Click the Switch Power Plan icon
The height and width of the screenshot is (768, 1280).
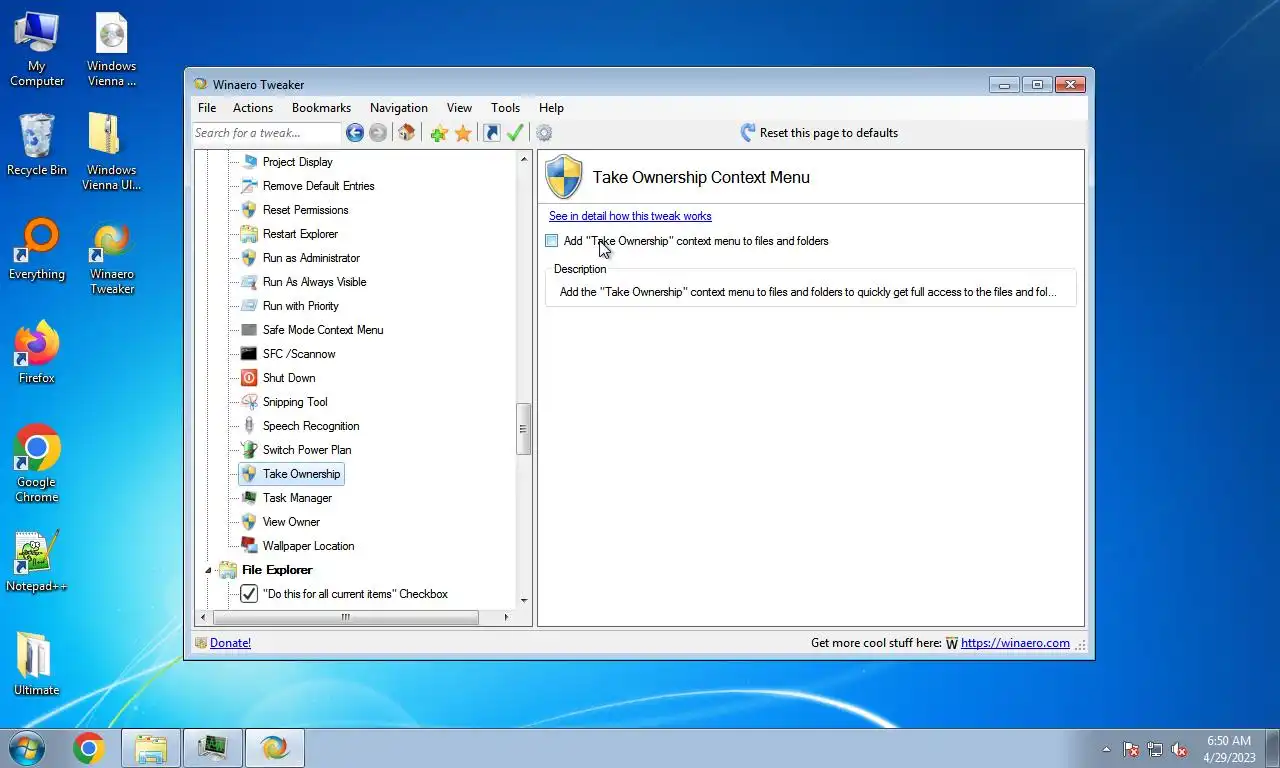[x=249, y=450]
